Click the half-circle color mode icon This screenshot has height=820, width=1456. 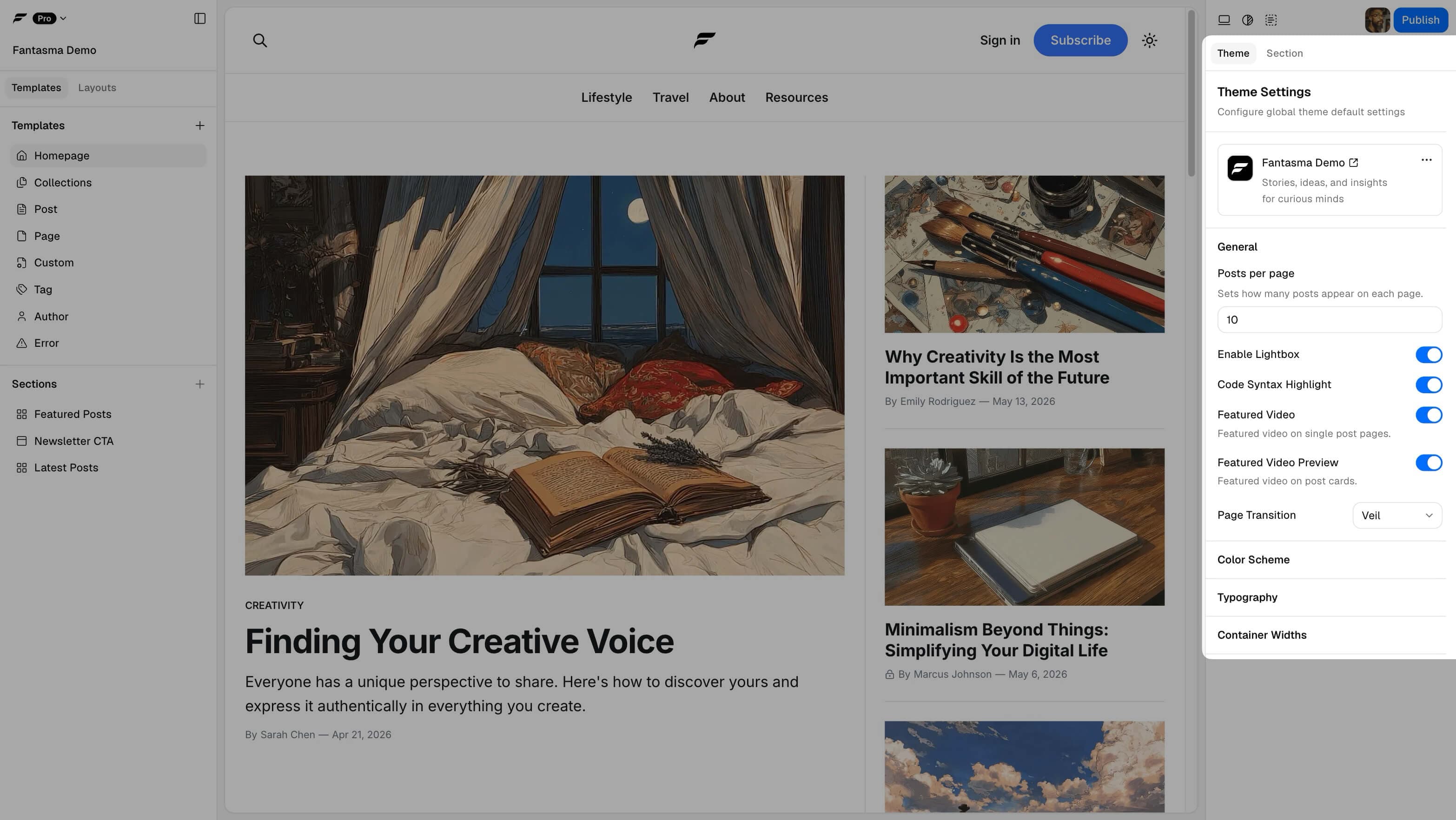(1247, 20)
